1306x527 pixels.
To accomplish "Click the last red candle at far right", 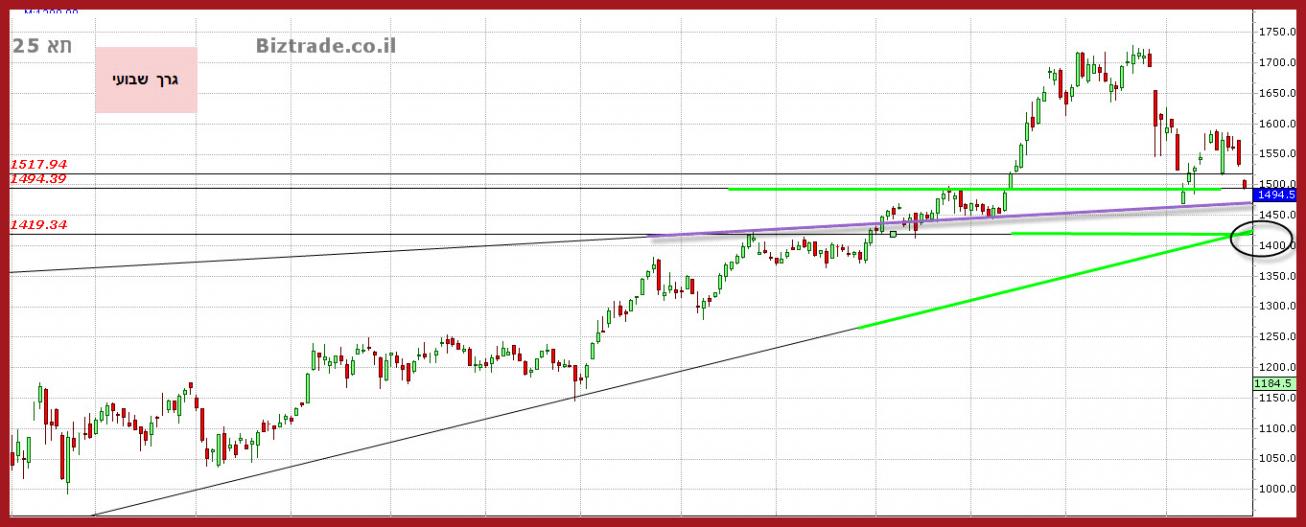I will coord(1244,183).
